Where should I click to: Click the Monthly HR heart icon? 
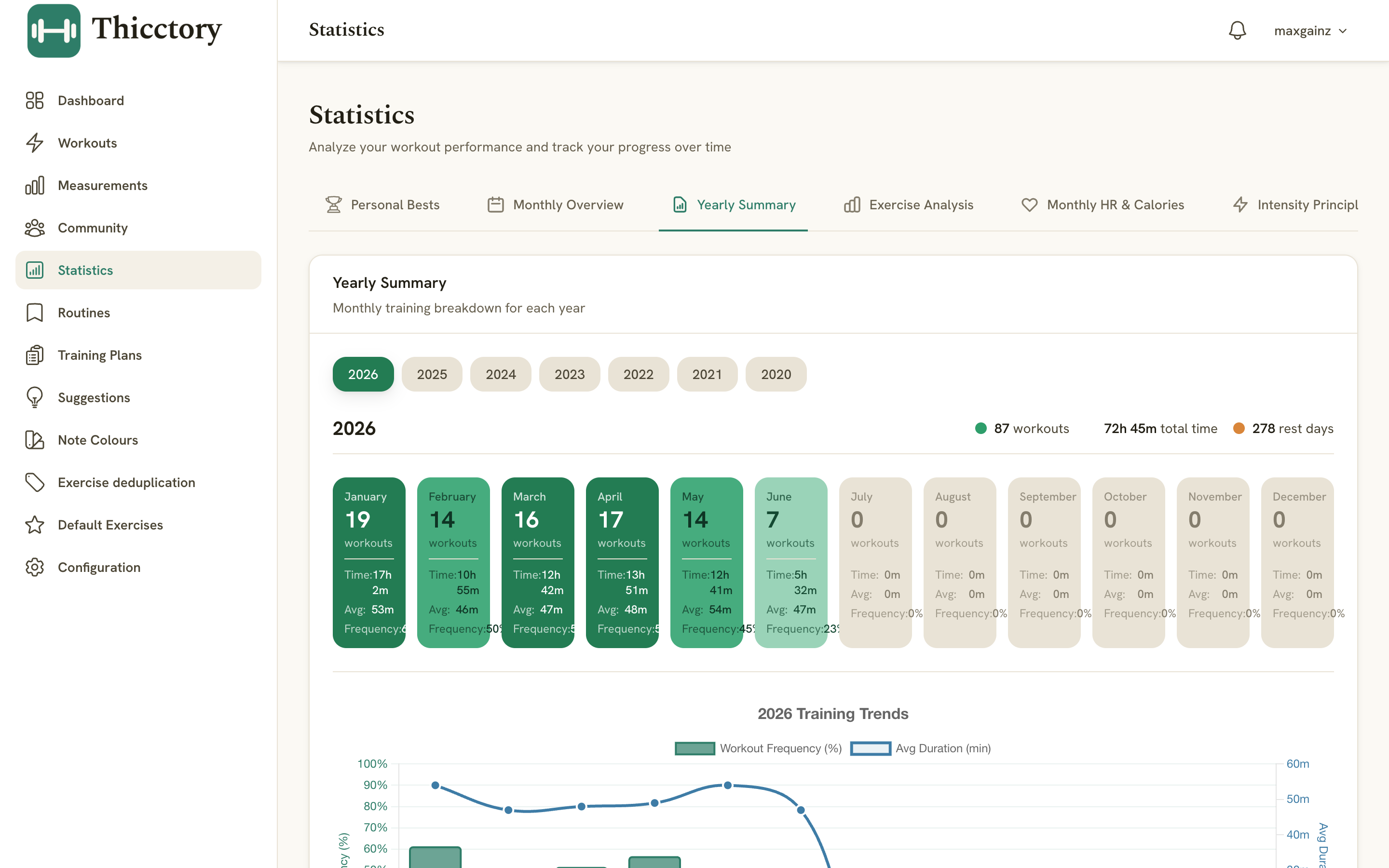1029,205
